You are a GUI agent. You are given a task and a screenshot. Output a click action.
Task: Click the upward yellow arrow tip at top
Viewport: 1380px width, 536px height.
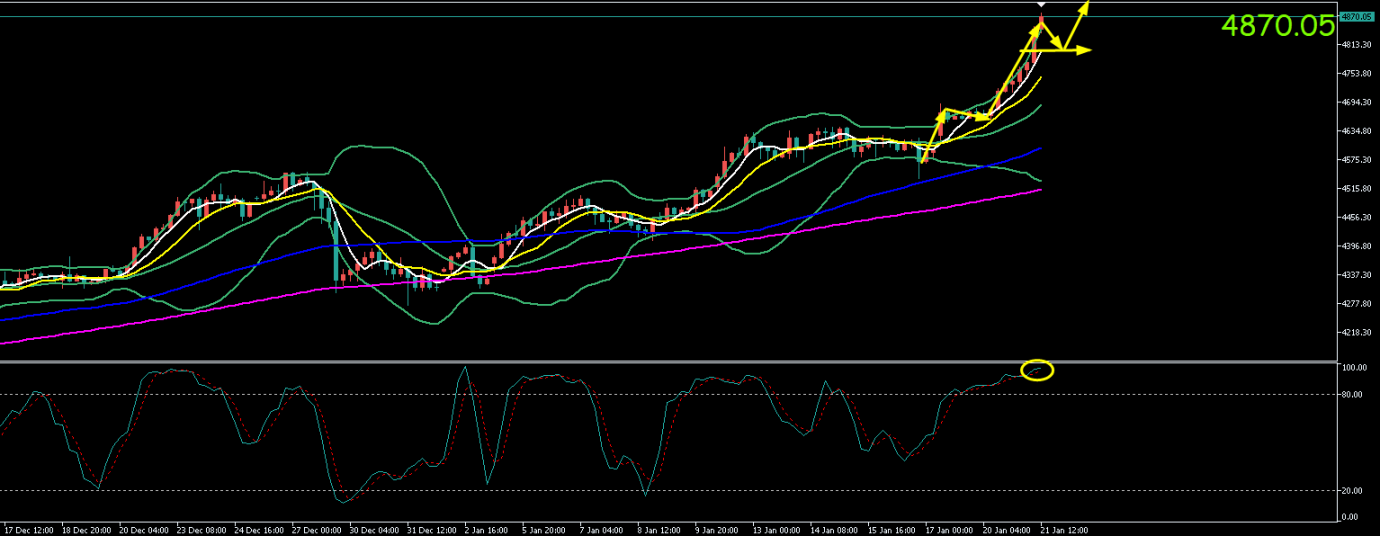[x=1084, y=4]
